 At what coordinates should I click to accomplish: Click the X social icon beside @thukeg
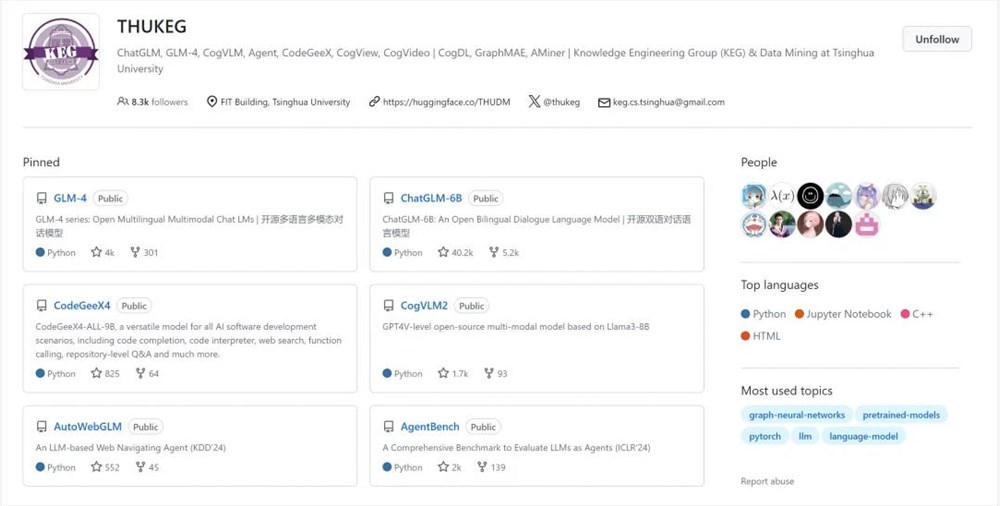(534, 102)
